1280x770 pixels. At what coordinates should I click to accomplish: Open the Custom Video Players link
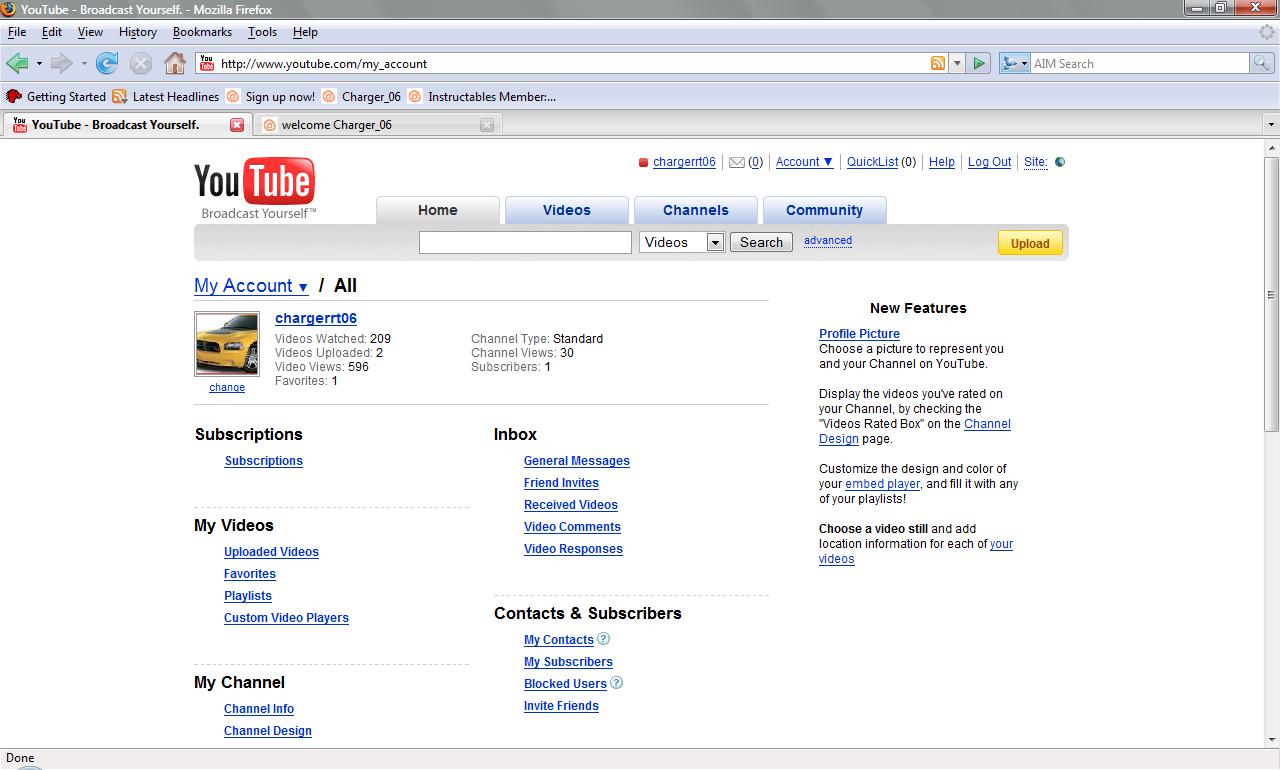click(286, 618)
